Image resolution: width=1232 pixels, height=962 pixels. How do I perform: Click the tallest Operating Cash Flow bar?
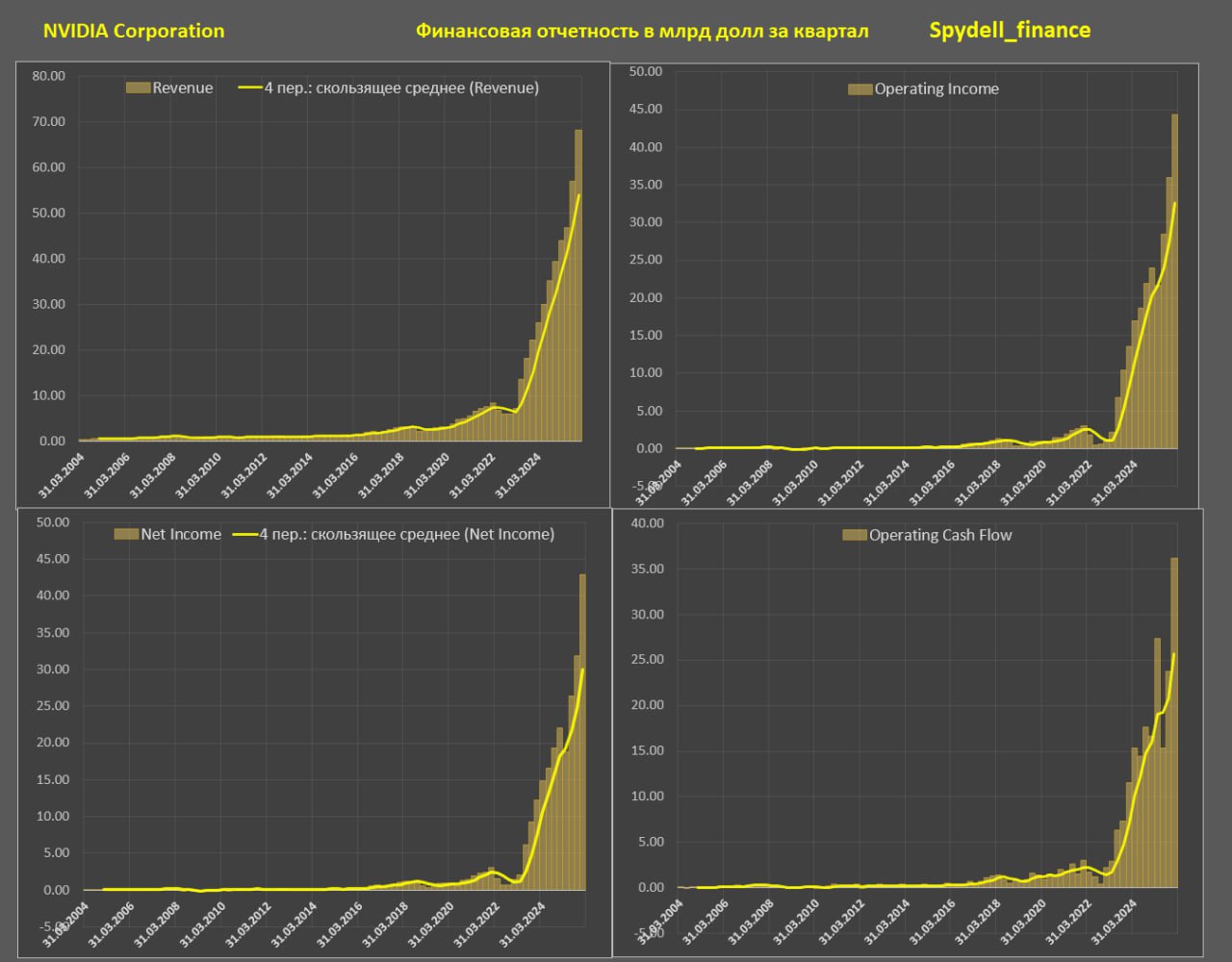click(1174, 721)
